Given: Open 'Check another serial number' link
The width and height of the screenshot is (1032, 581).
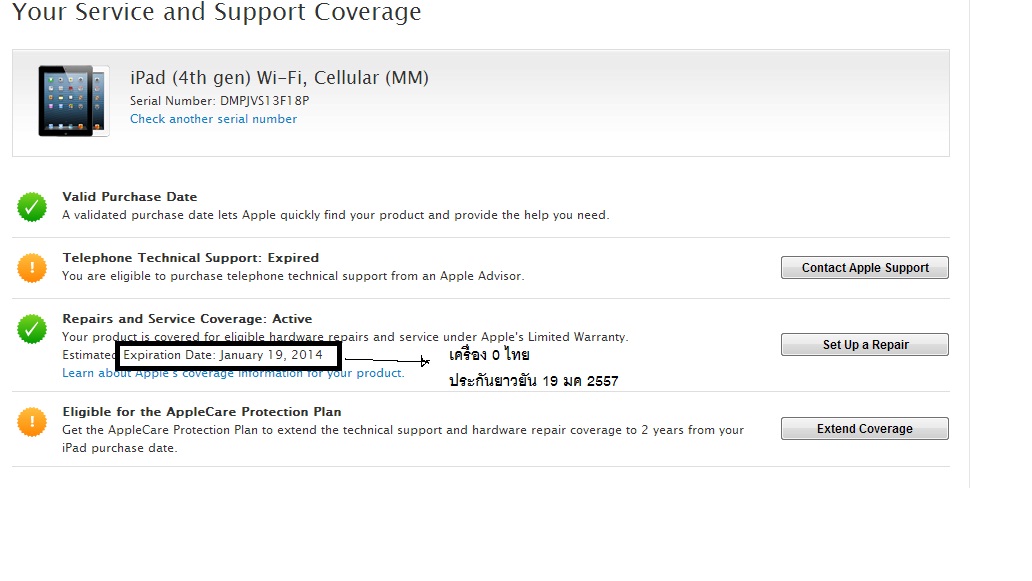Looking at the screenshot, I should coord(213,119).
